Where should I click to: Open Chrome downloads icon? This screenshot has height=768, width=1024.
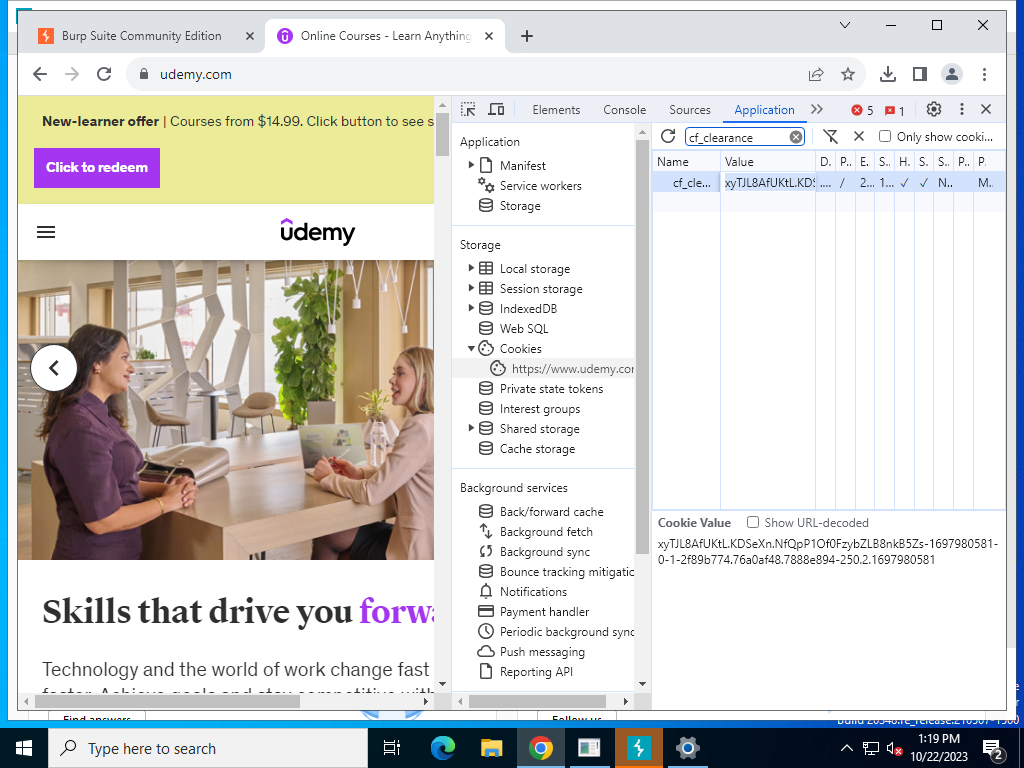coord(888,74)
